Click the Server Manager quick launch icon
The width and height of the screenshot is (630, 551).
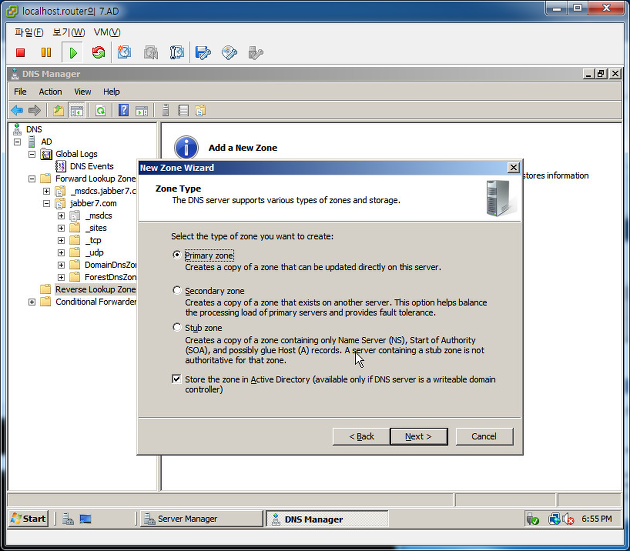coord(68,519)
